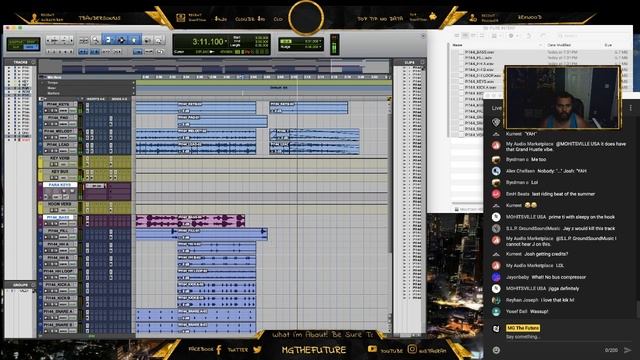Screen dimensions: 640x360
Task: Select P144_KEYS.wav in Finder window
Action: tap(480, 81)
